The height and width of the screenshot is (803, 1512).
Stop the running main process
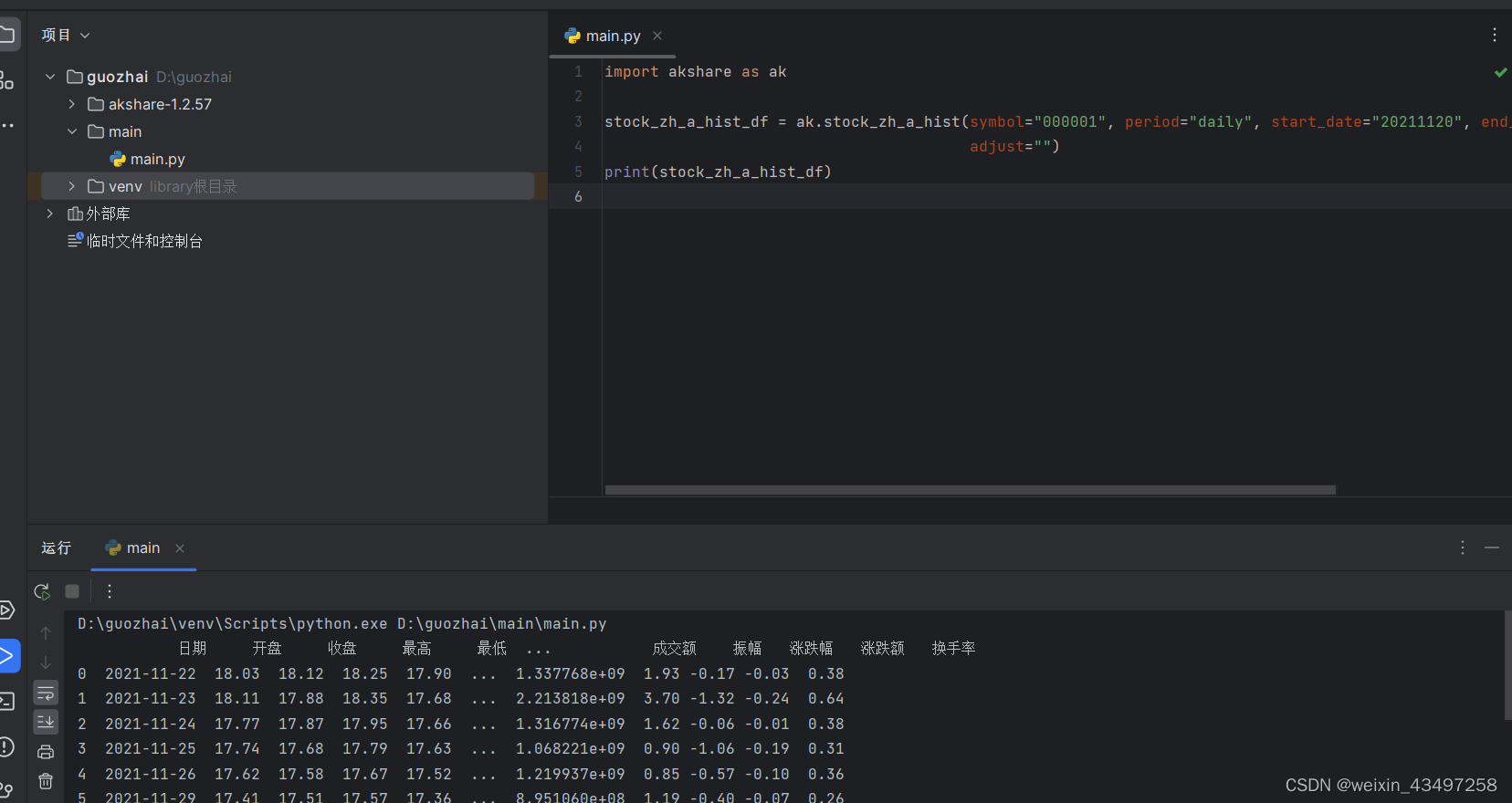pyautogui.click(x=72, y=591)
